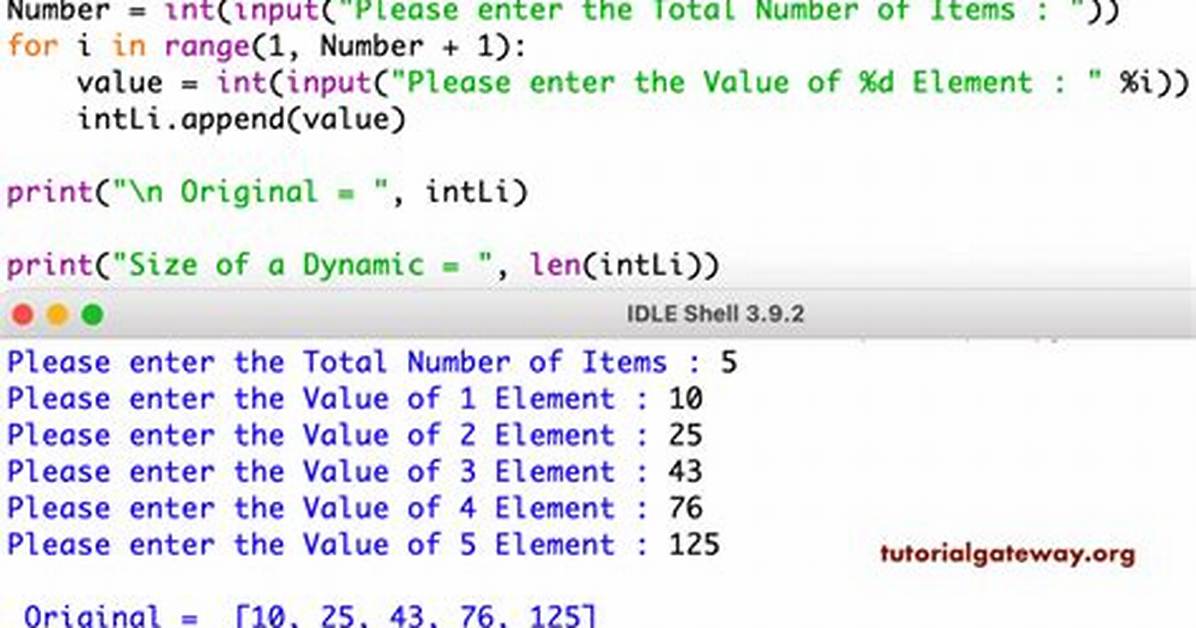Click the print Original code line
The width and height of the screenshot is (1196, 628).
pyautogui.click(x=267, y=192)
